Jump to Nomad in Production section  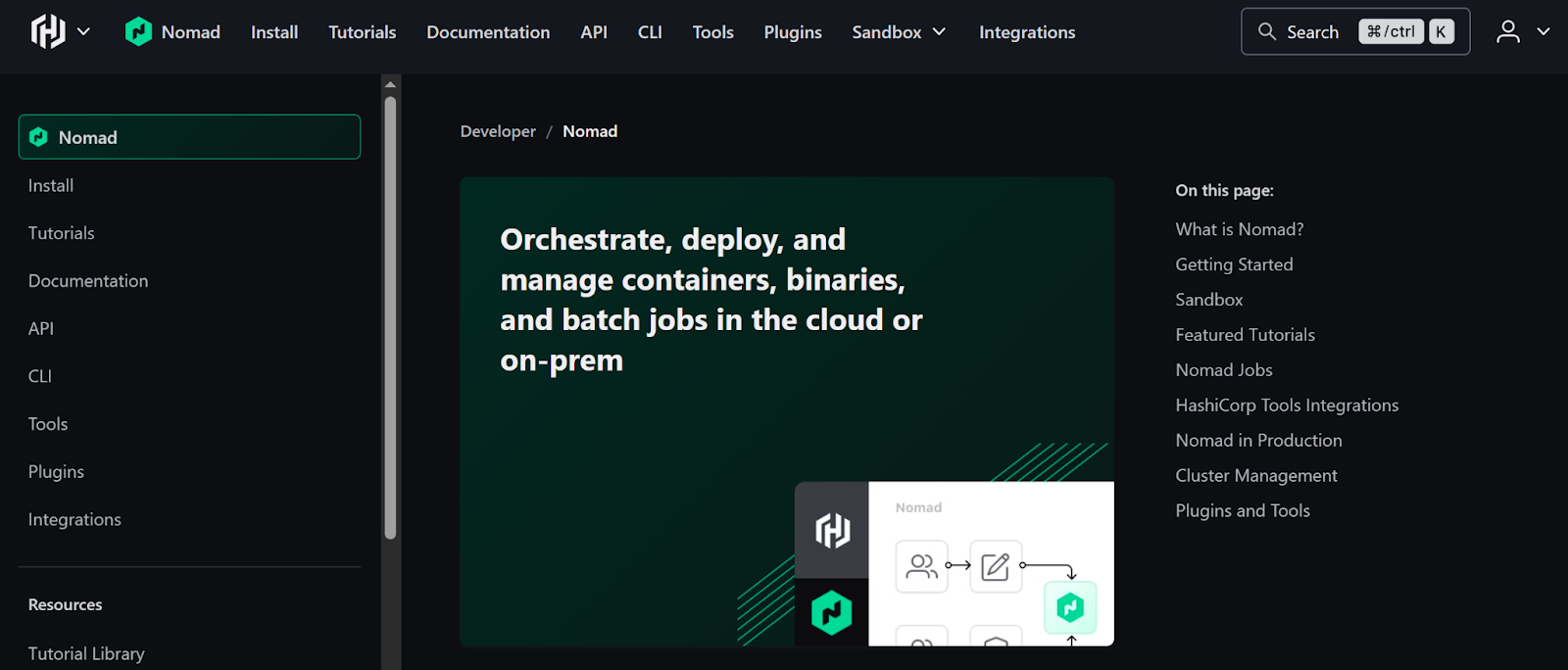tap(1259, 441)
